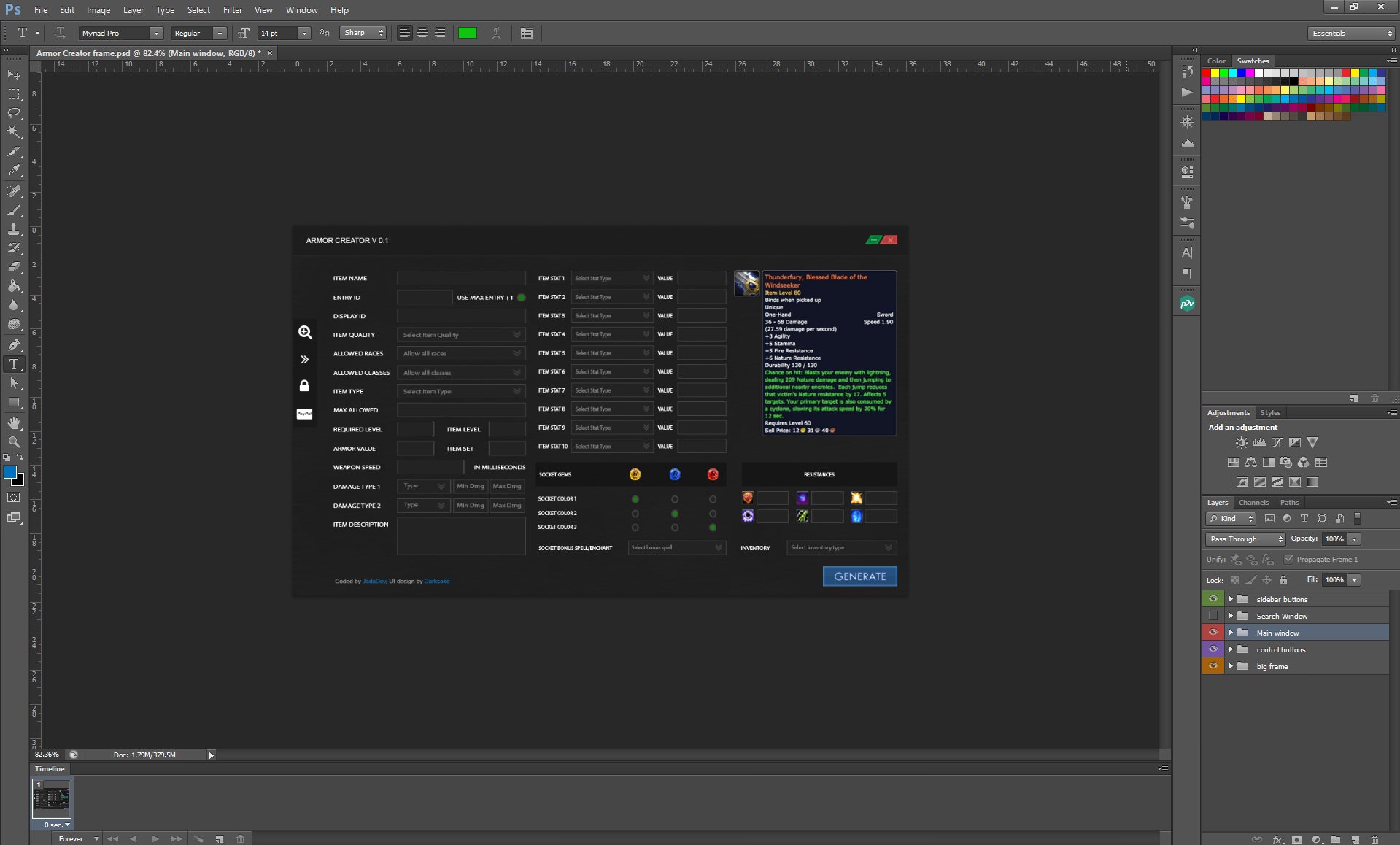Add a layer mask
Image resolution: width=1400 pixels, height=845 pixels.
pyautogui.click(x=1296, y=839)
